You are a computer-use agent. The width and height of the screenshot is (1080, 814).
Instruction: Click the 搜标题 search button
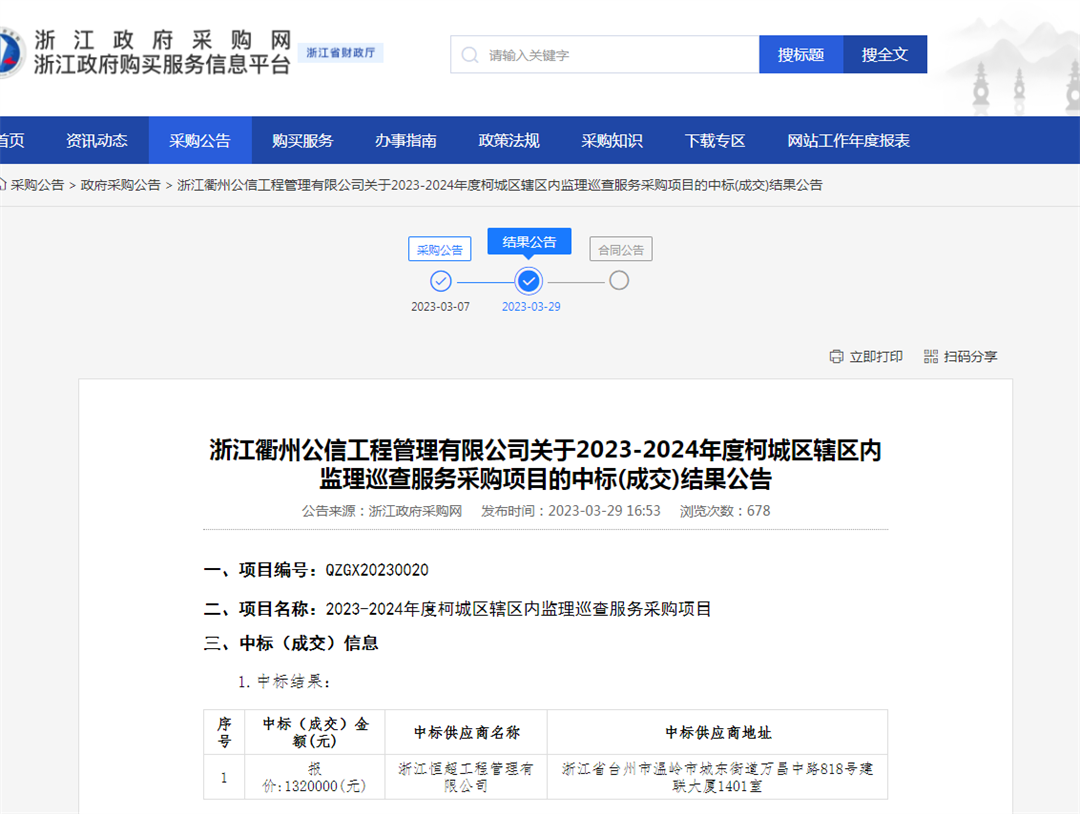coord(801,54)
